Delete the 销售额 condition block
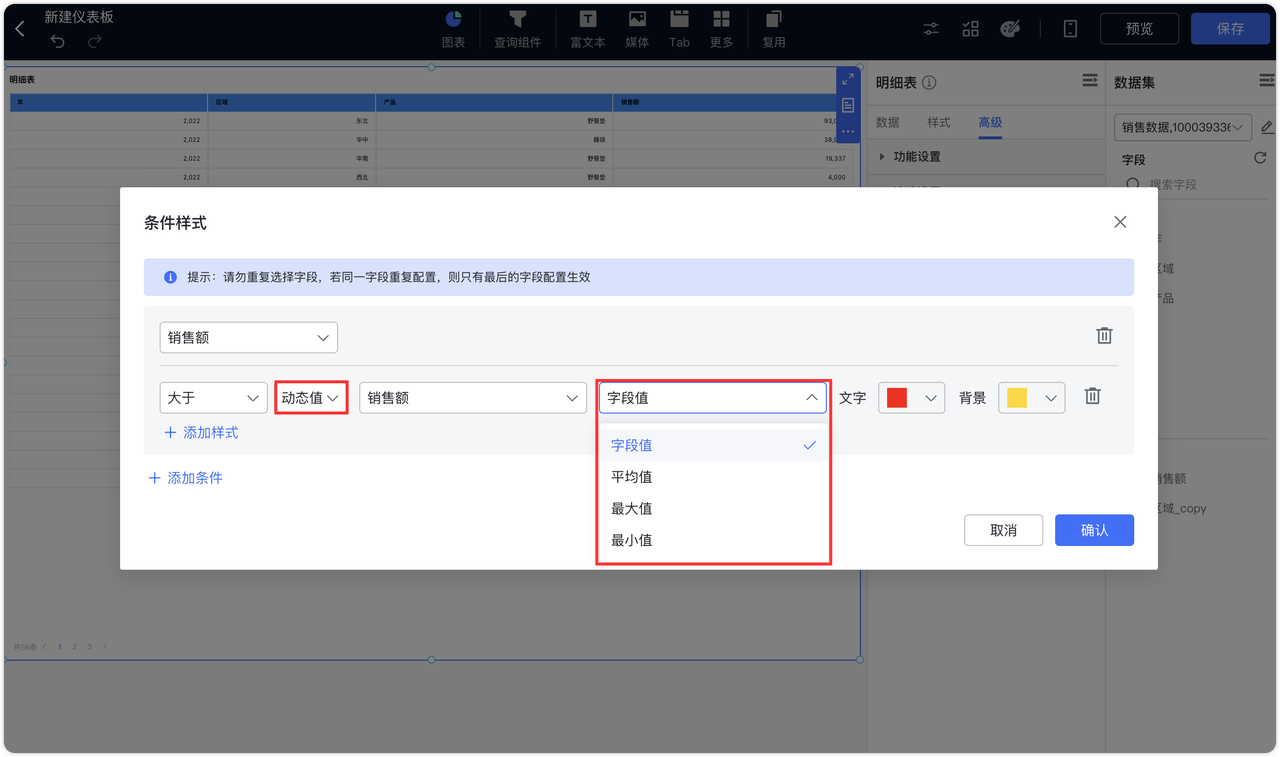The height and width of the screenshot is (757, 1280). [1104, 336]
